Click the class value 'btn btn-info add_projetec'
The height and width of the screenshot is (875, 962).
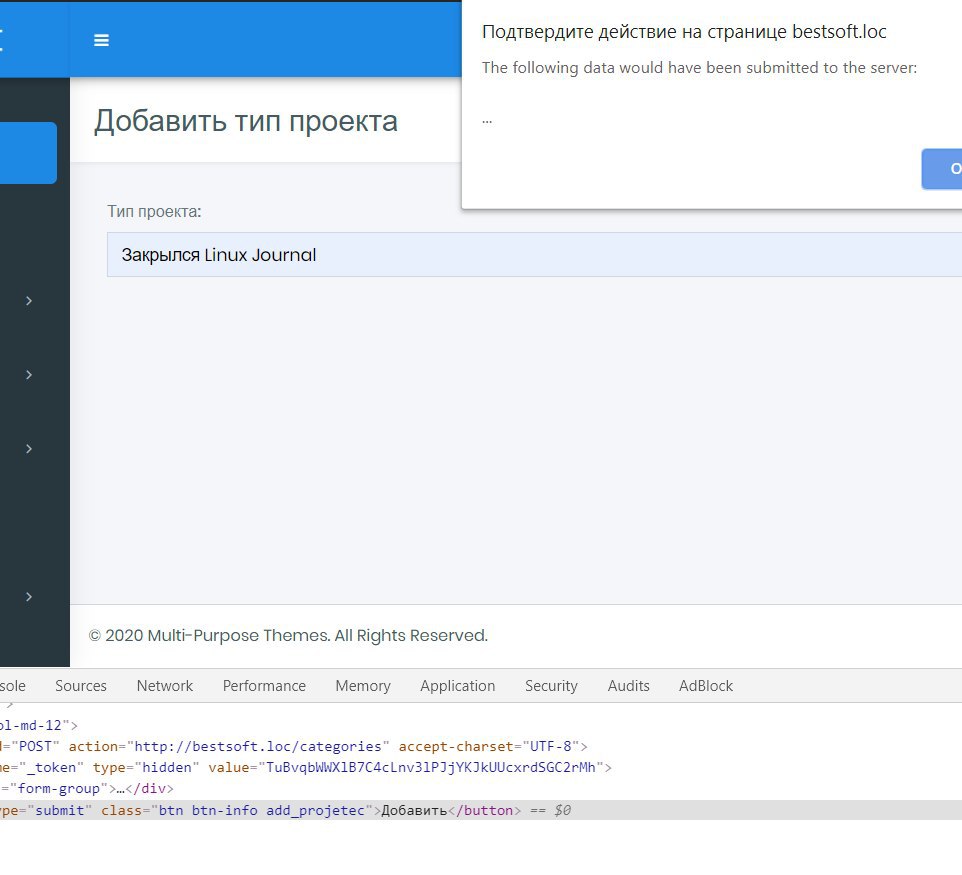tap(261, 811)
